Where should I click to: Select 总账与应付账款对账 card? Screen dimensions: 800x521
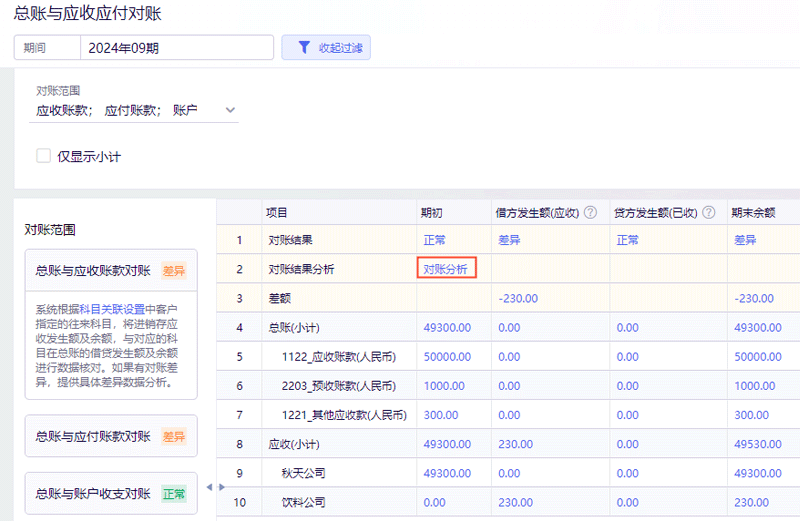point(111,436)
